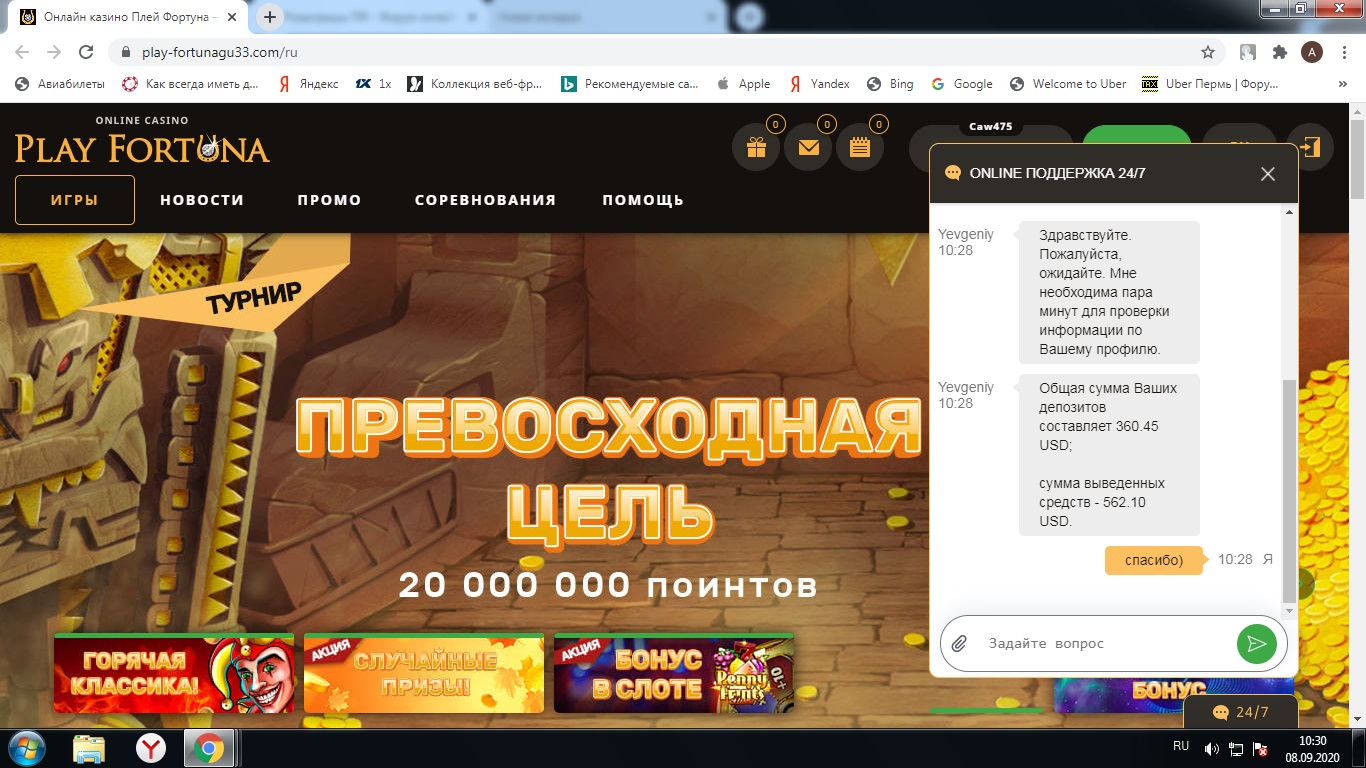Open the gift bonuses icon
Image resolution: width=1366 pixels, height=768 pixels.
click(756, 148)
